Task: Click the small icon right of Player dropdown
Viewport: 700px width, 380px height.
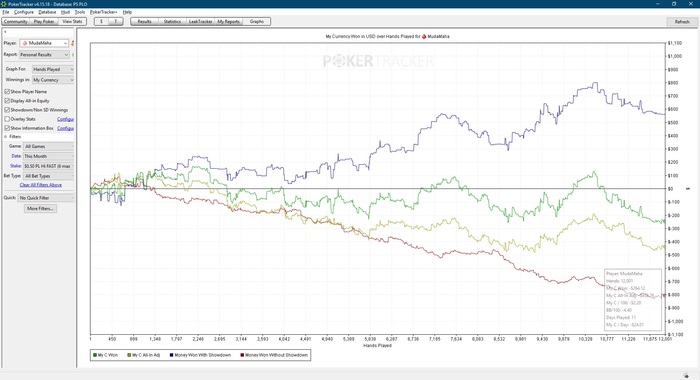Action: click(73, 43)
